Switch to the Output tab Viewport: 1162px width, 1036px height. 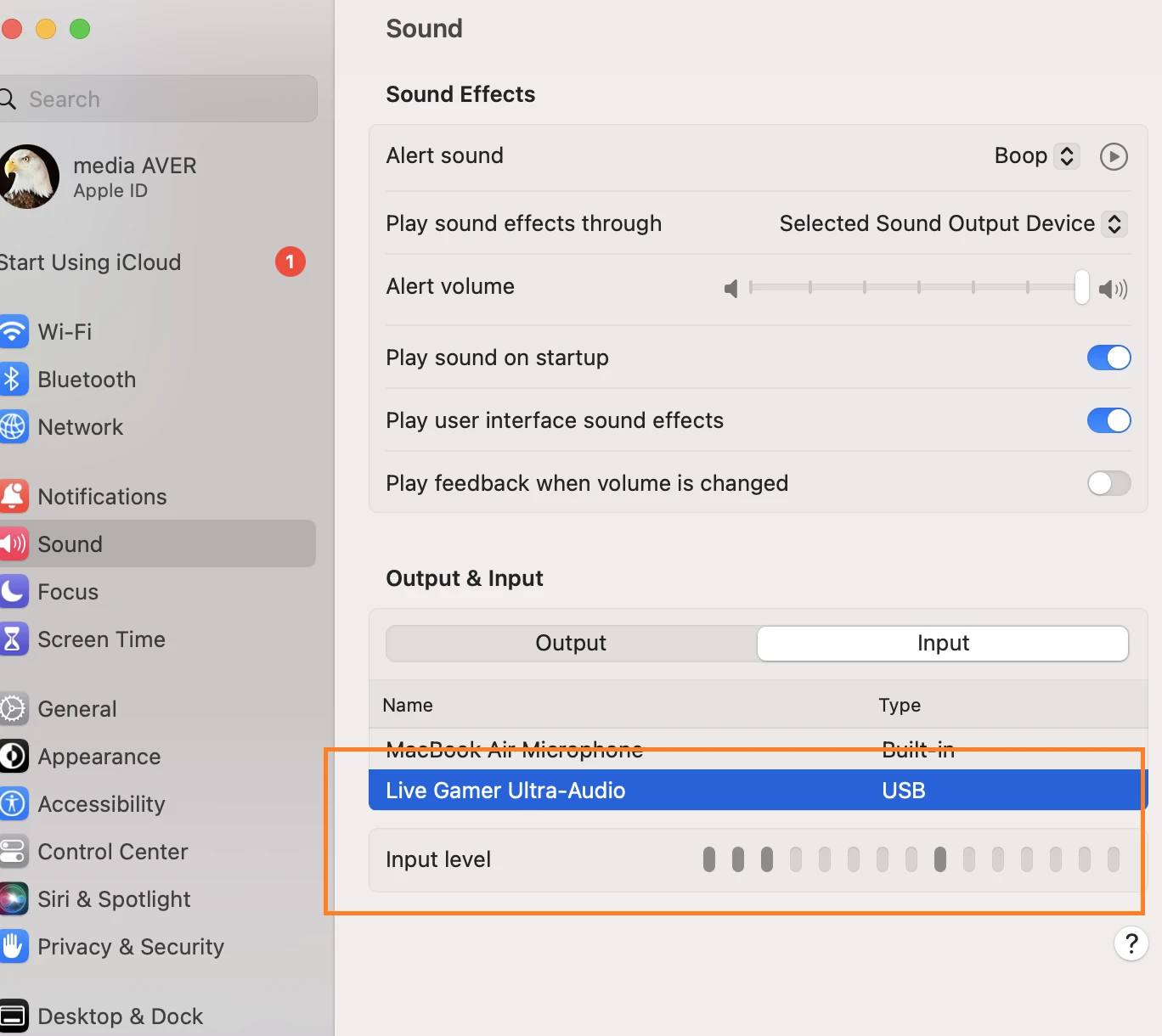tap(571, 643)
